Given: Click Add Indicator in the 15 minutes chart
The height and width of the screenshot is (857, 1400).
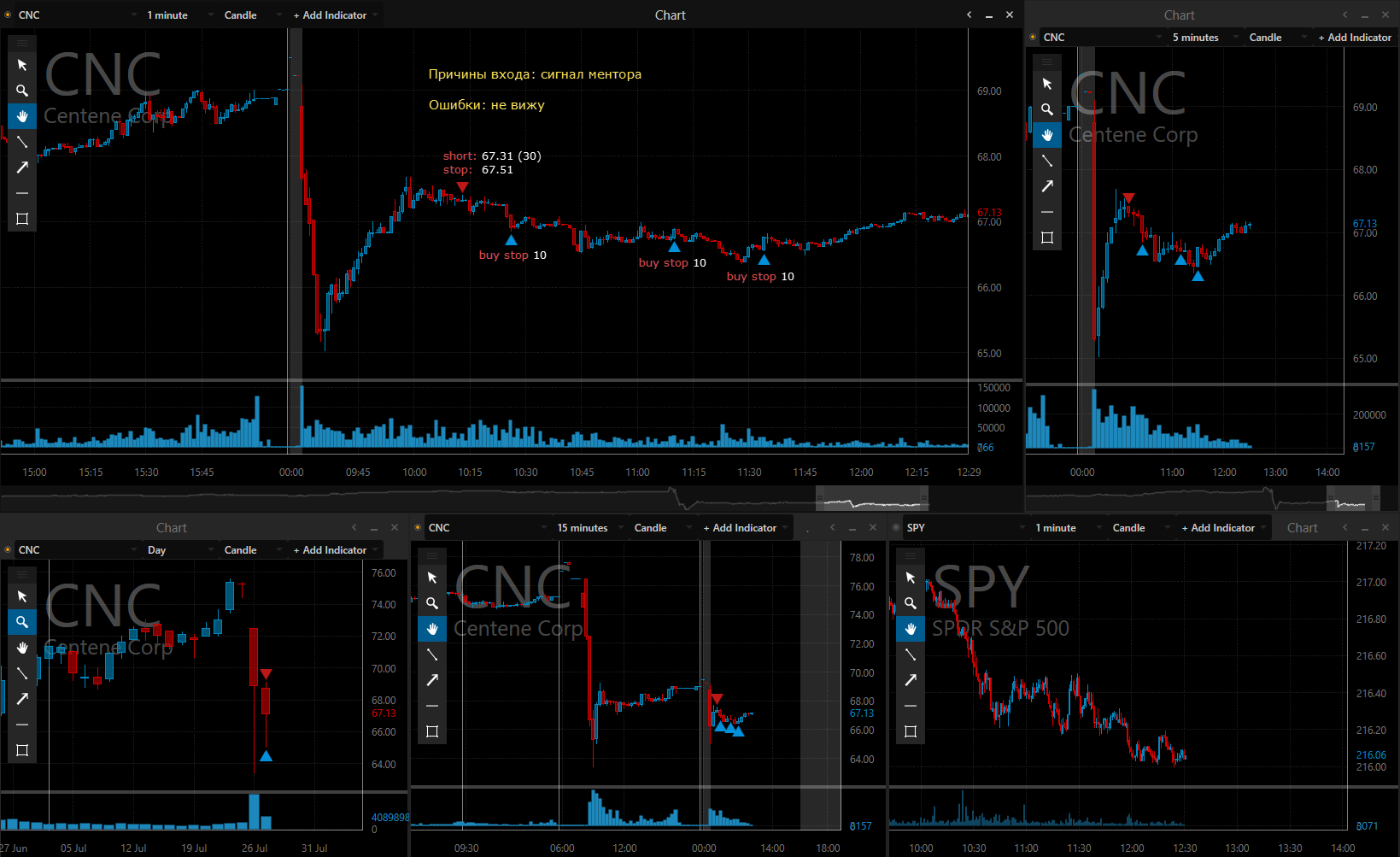Looking at the screenshot, I should pyautogui.click(x=745, y=528).
